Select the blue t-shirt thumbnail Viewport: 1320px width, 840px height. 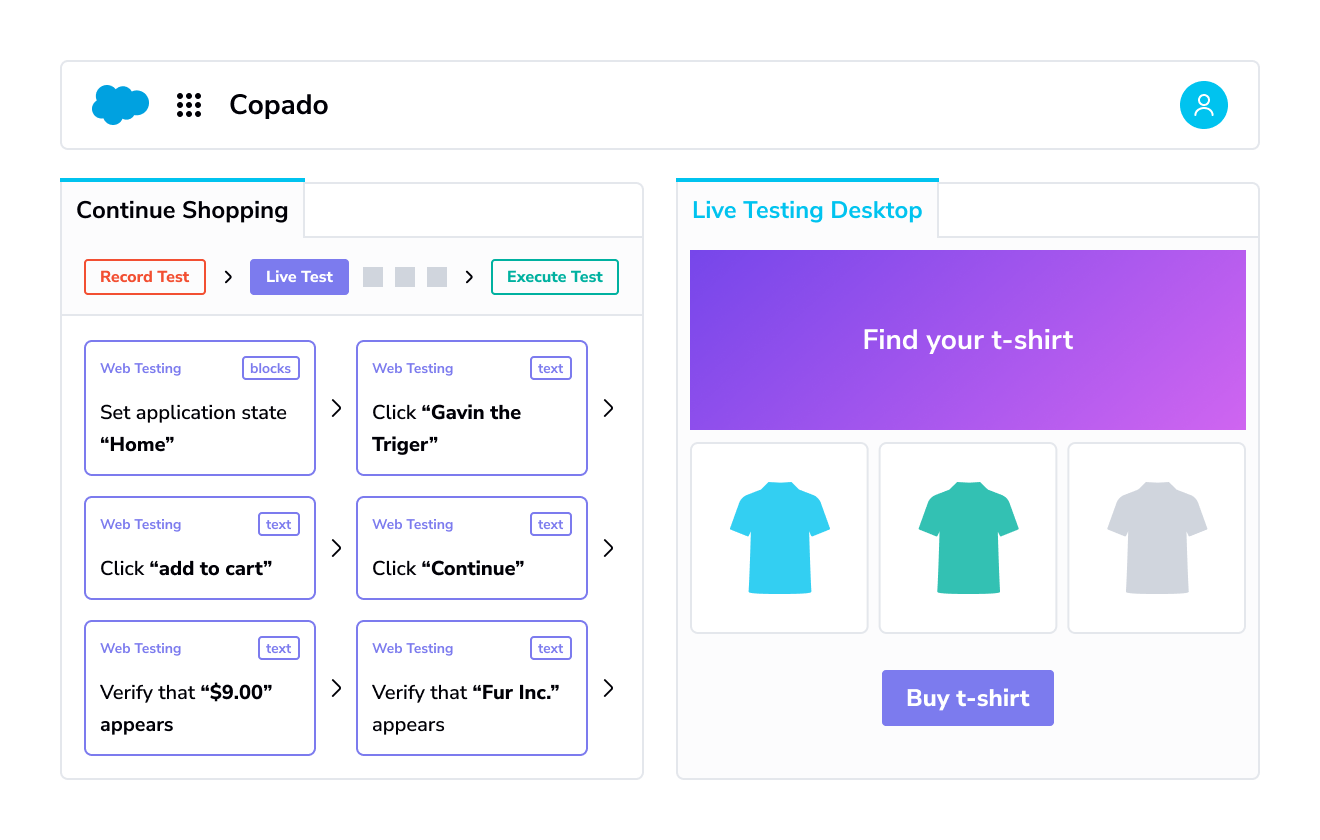(779, 537)
